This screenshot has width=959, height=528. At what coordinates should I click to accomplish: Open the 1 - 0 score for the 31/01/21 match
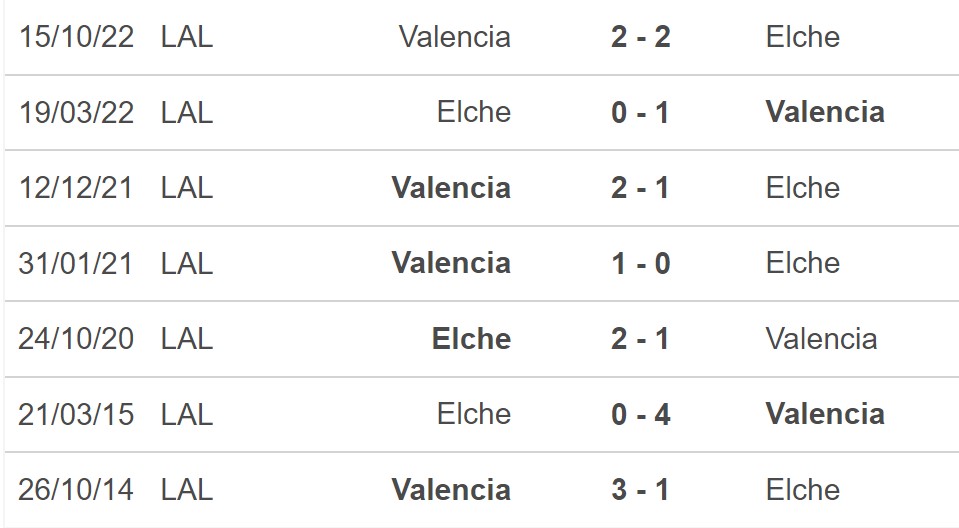(x=640, y=264)
